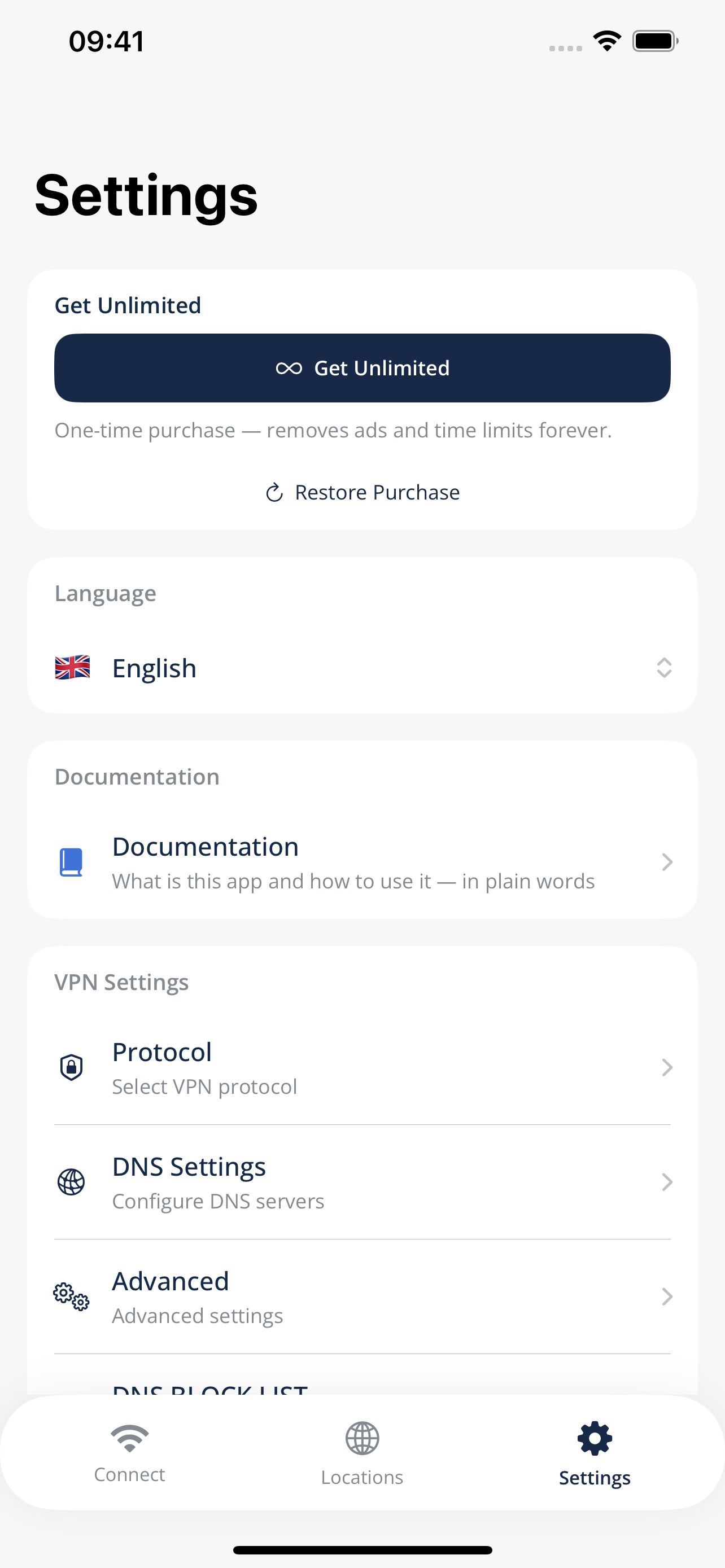The height and width of the screenshot is (1568, 725).
Task: Open the Protocol setting
Action: pyautogui.click(x=362, y=1067)
